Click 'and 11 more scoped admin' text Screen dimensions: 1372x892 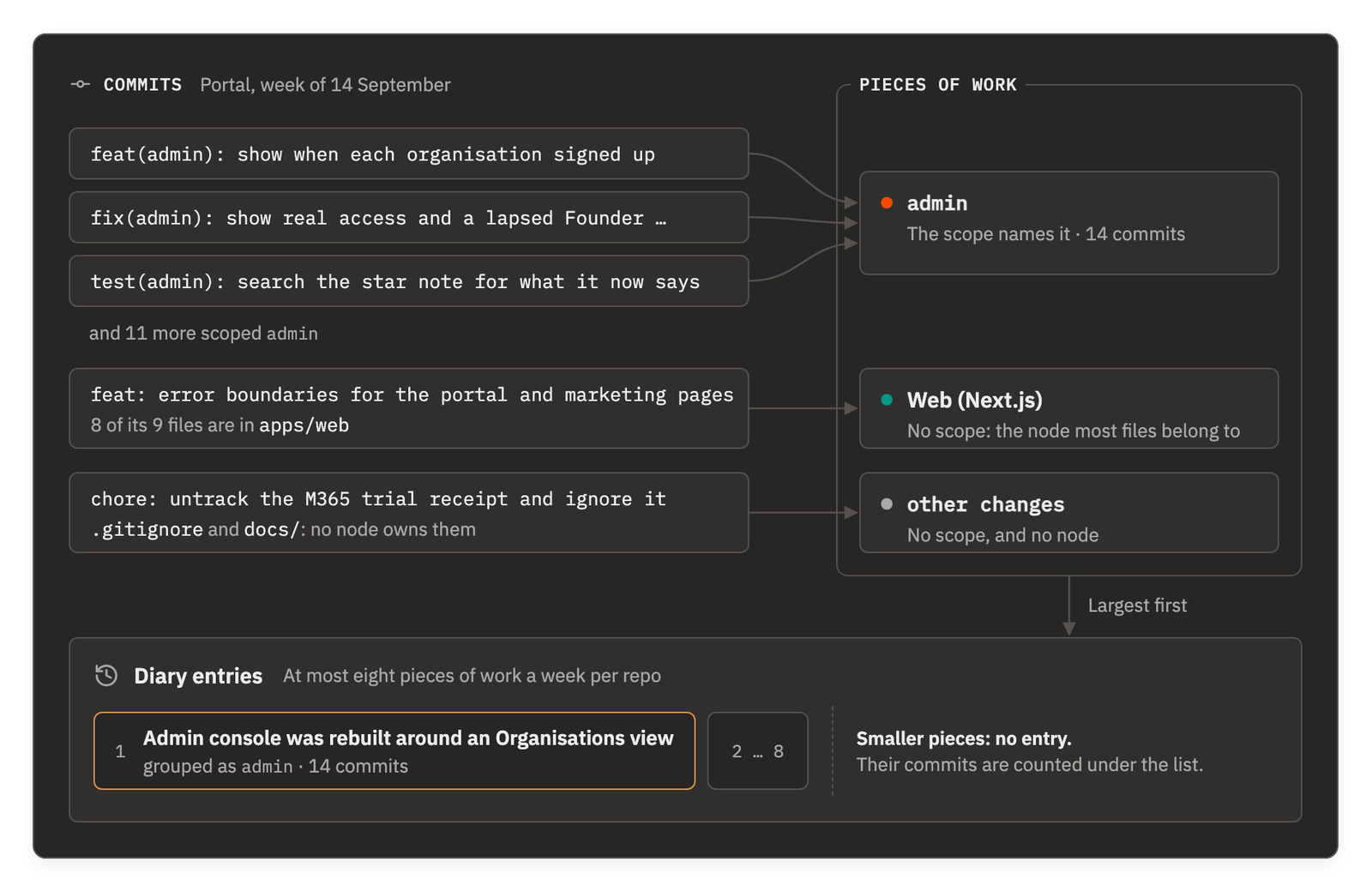click(203, 334)
